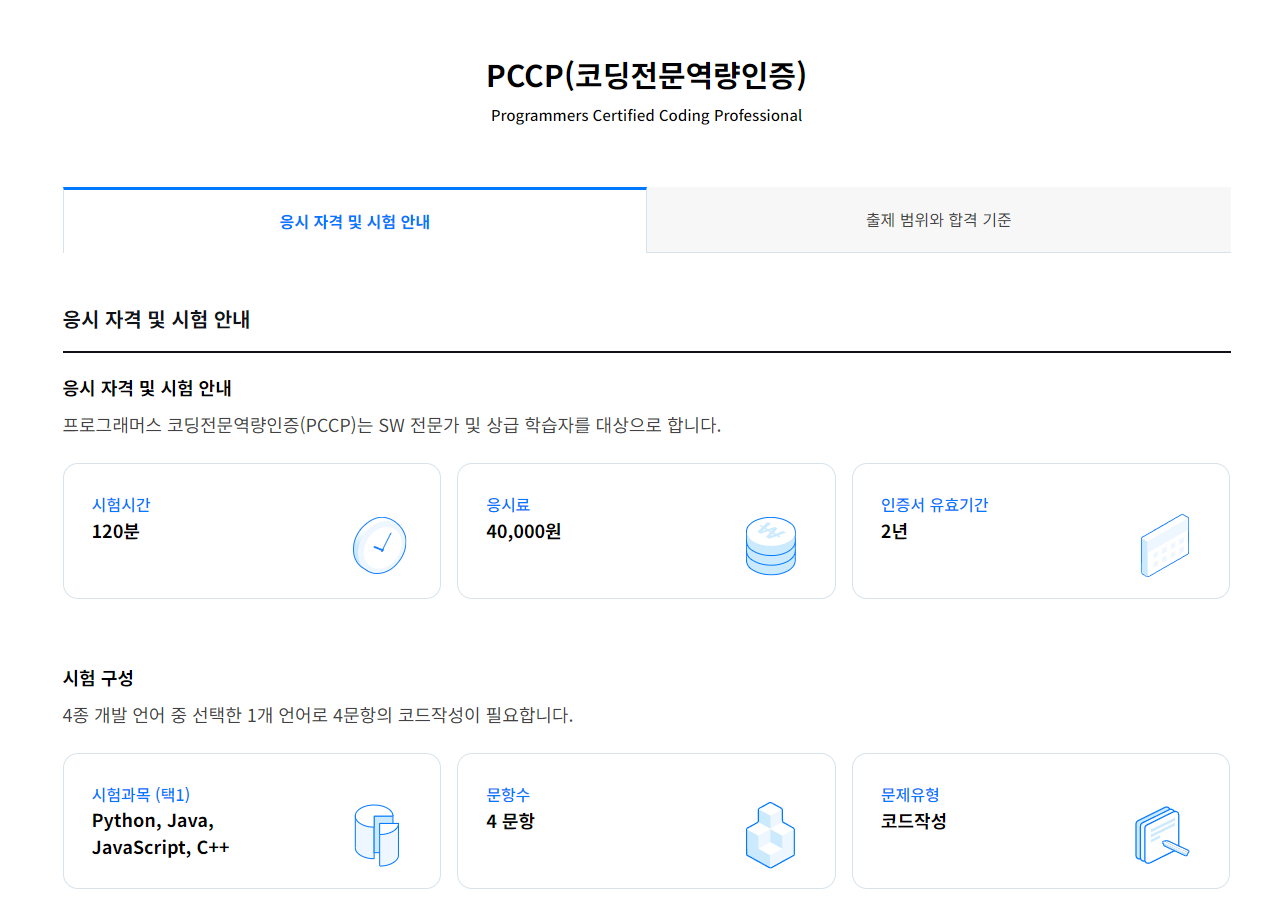Click the 문항수 label
This screenshot has width=1264, height=922.
pos(508,795)
